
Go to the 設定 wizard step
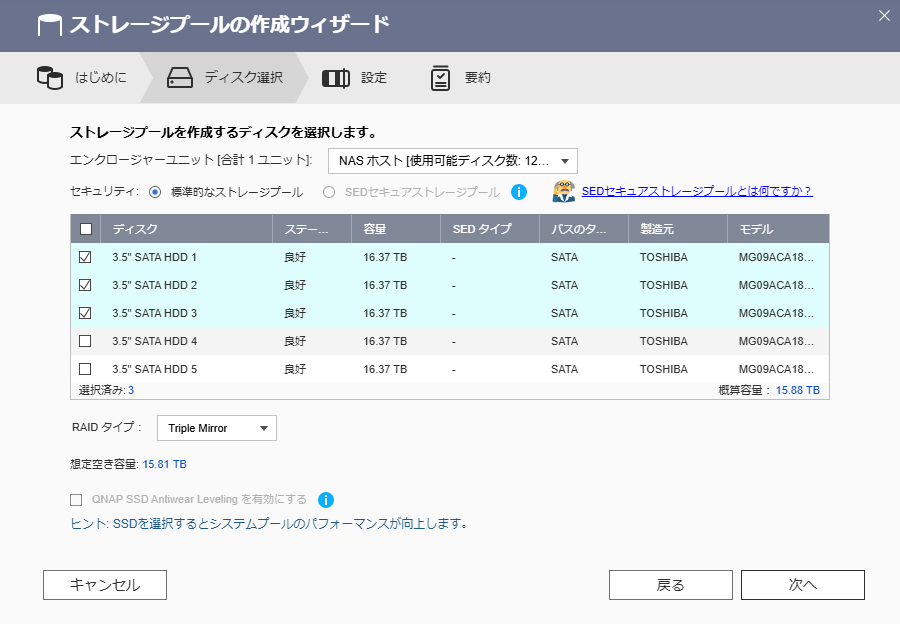(x=355, y=77)
